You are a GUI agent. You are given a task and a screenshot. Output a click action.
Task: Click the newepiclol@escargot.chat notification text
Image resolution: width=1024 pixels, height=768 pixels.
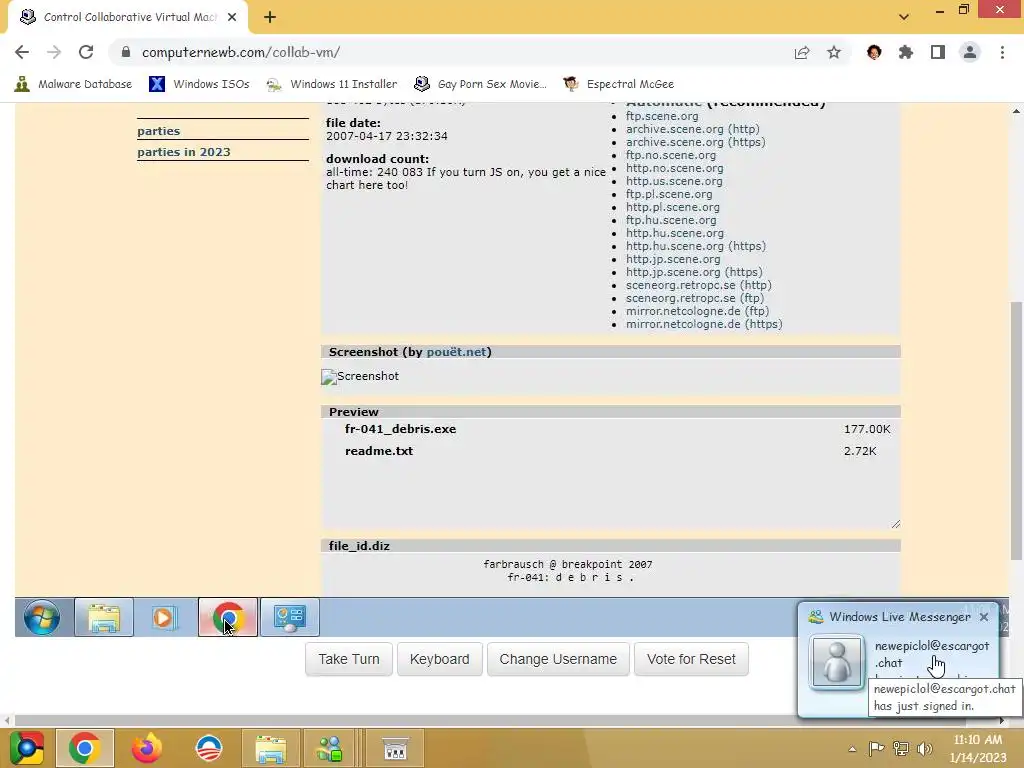[931, 654]
